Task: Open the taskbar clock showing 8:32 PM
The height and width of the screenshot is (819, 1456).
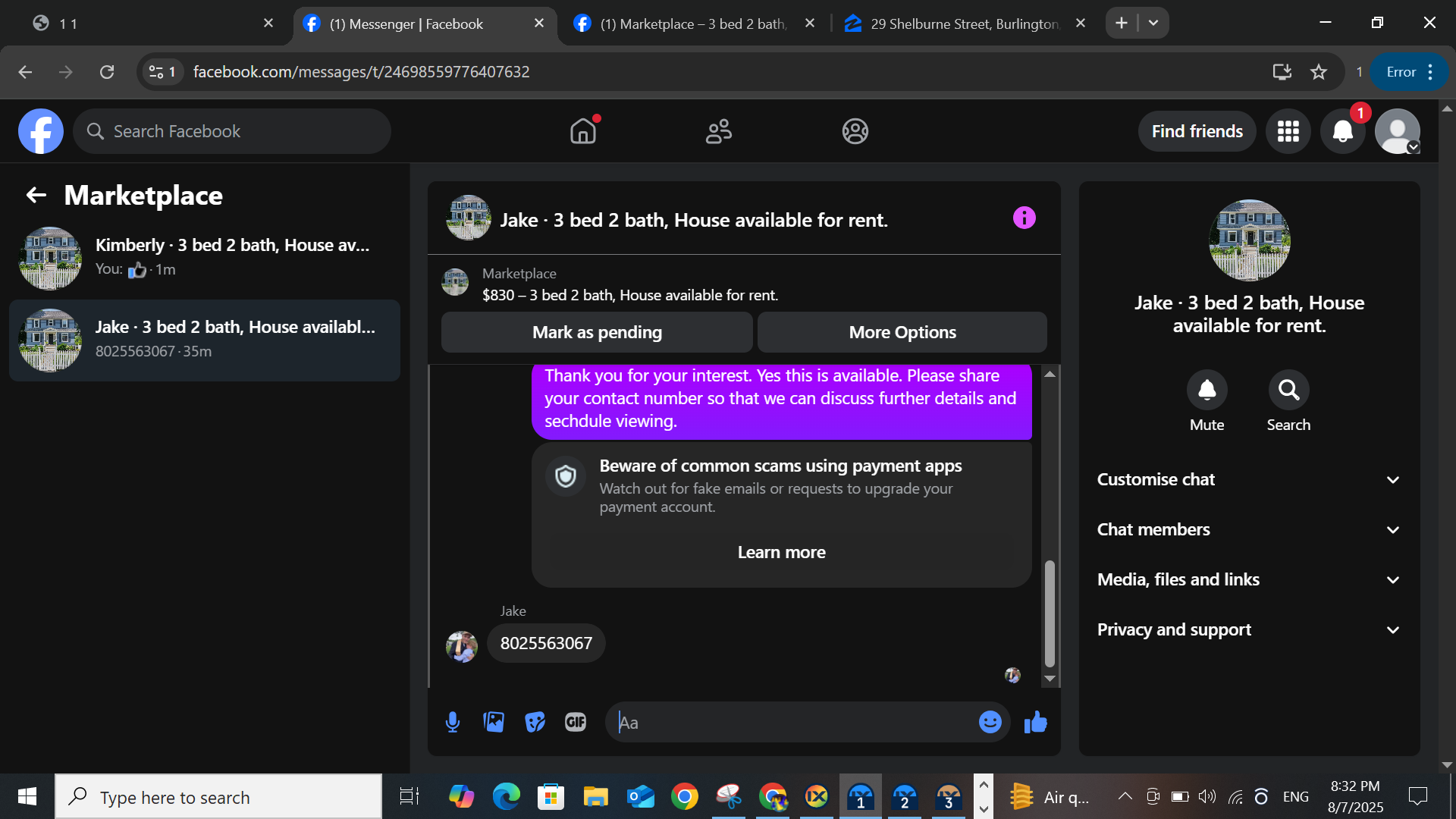Action: (x=1355, y=796)
